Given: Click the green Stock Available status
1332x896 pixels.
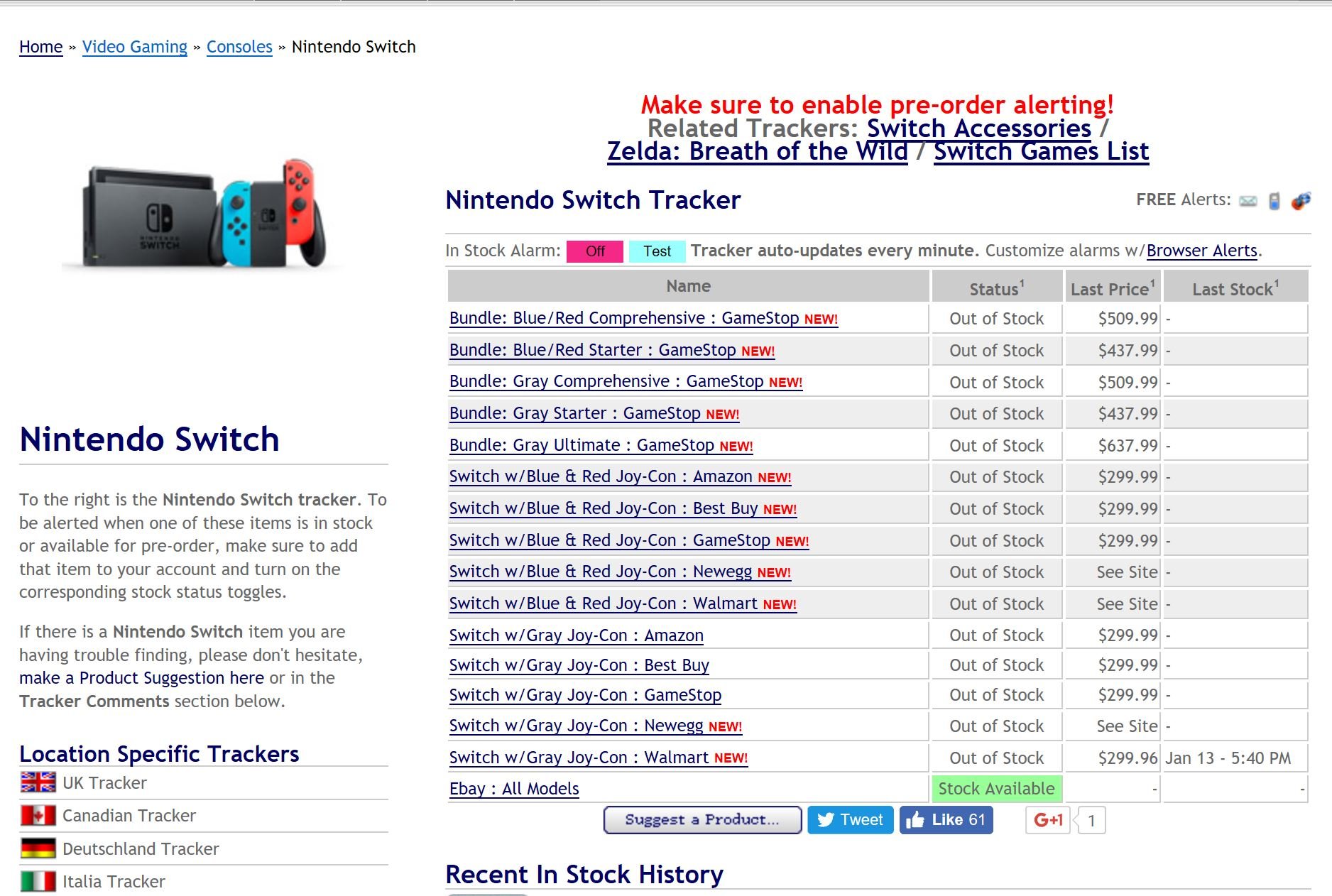Looking at the screenshot, I should click(996, 789).
